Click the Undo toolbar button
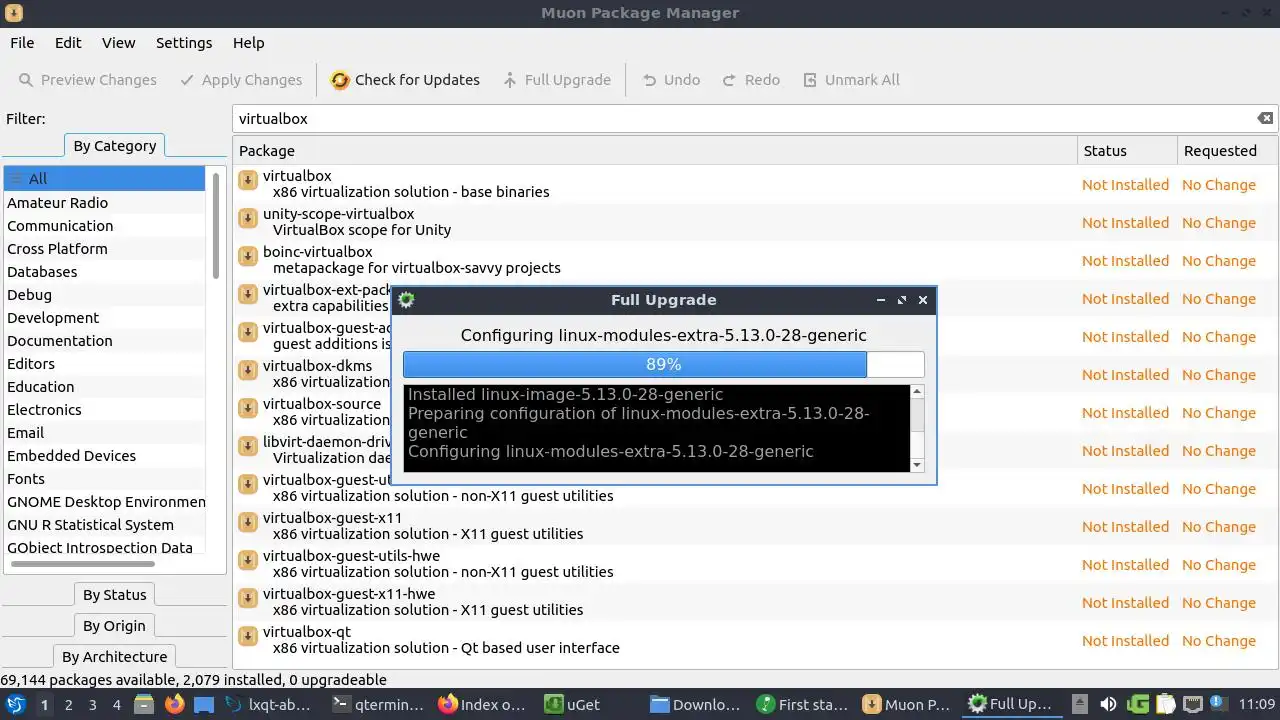 pos(671,80)
